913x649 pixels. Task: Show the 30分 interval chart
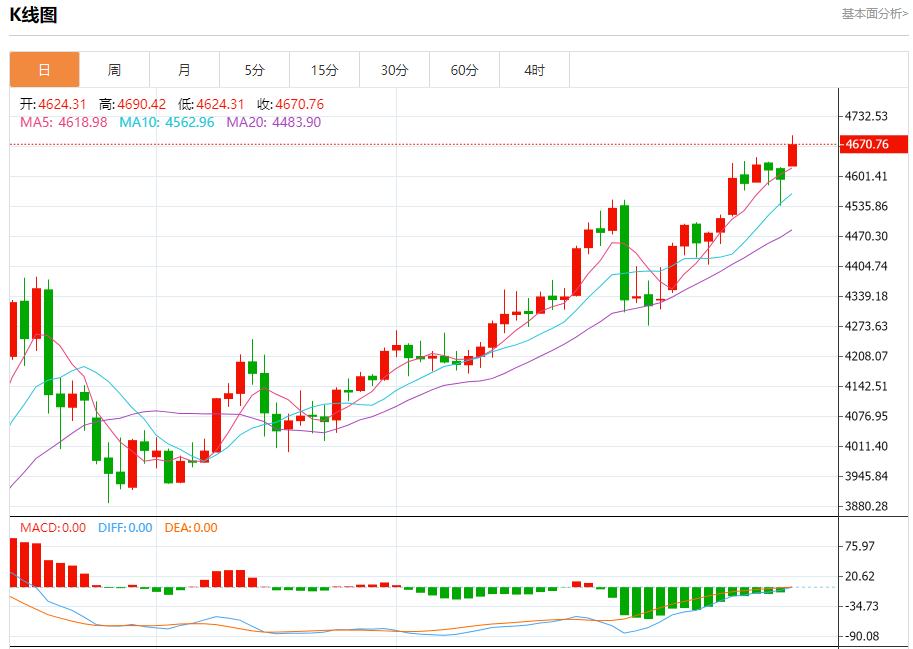tap(394, 70)
